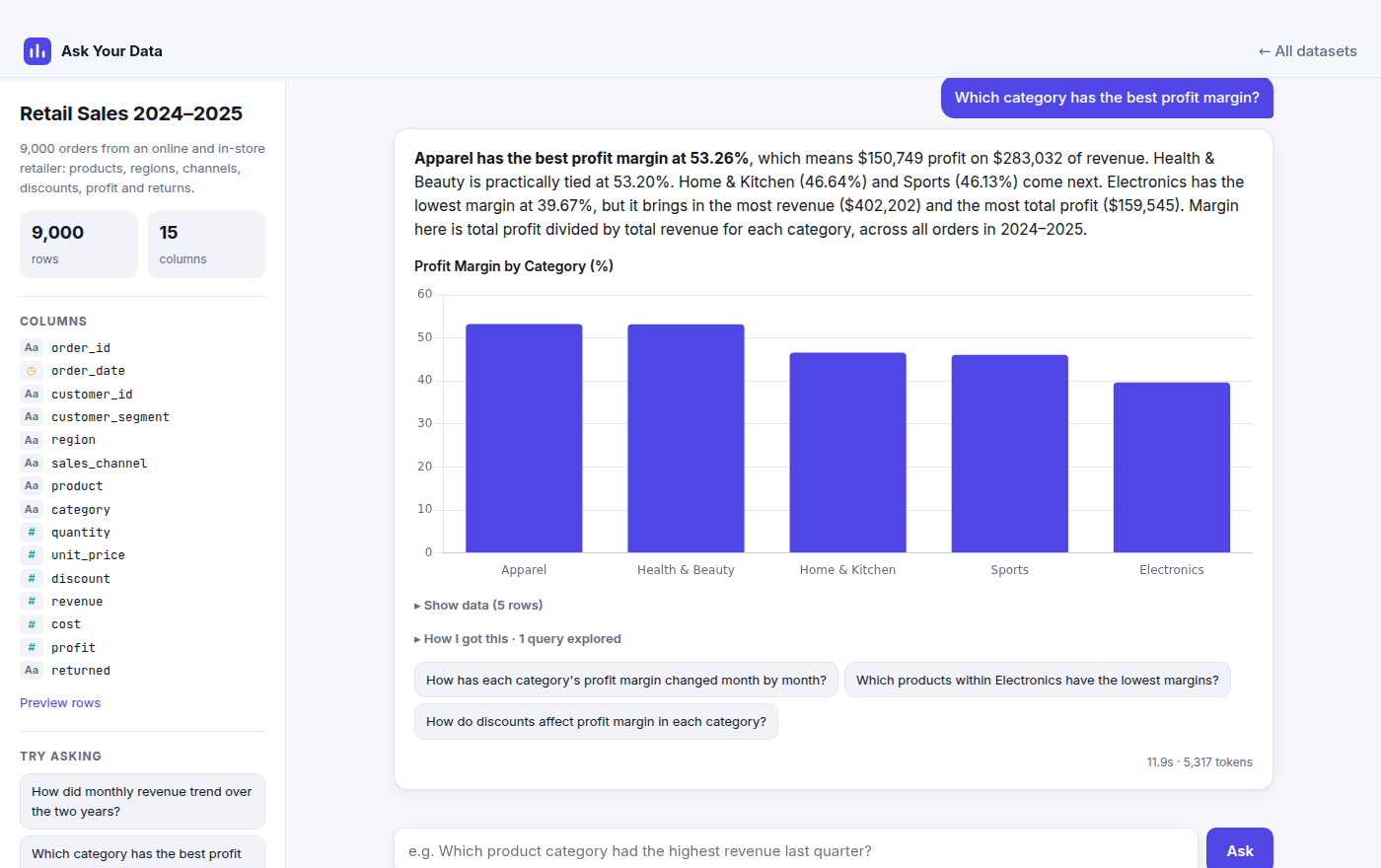Click the Health & Beauty chart bar
The width and height of the screenshot is (1381, 868).
pos(686,438)
